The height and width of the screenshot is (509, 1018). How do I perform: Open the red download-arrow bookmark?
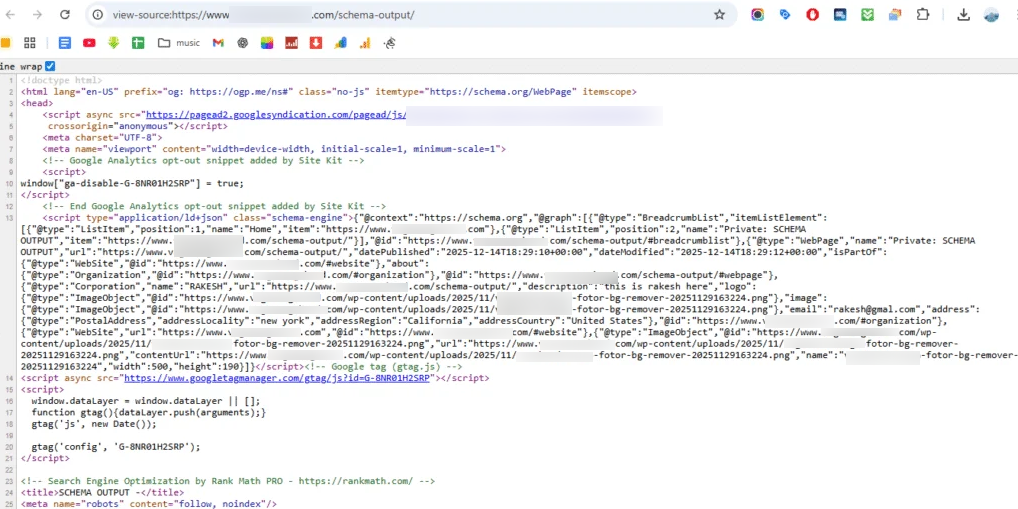[316, 43]
